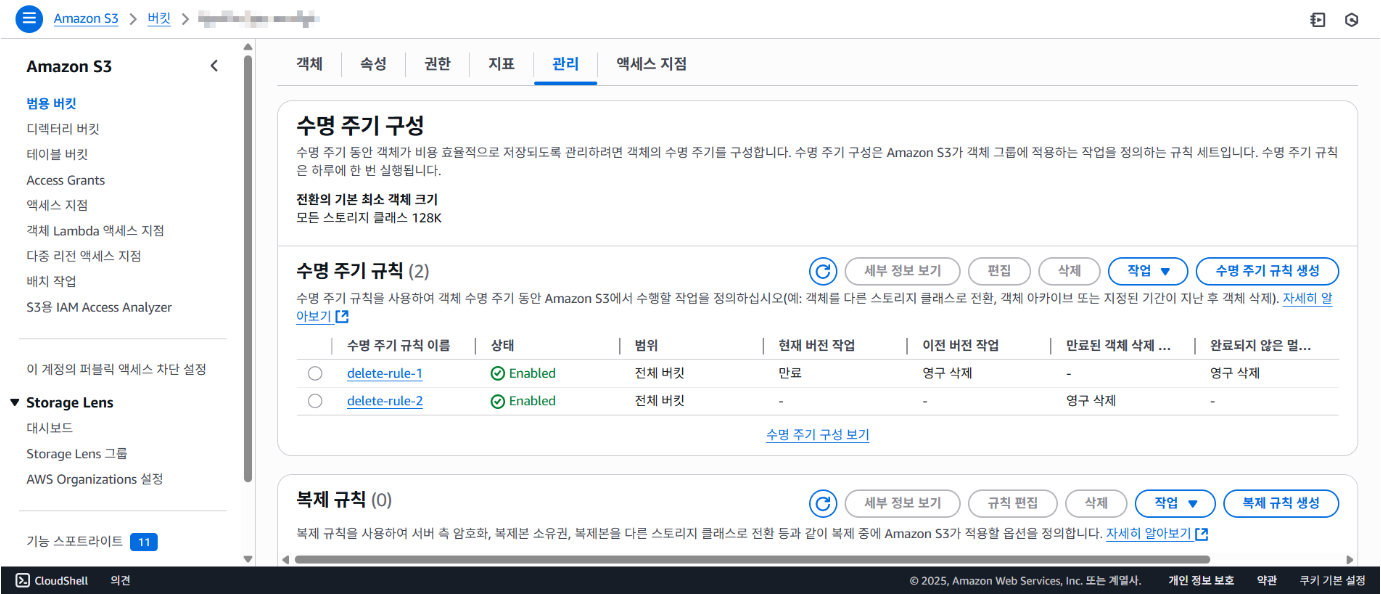Collapse the Storage Lens section
Image resolution: width=1381 pixels, height=594 pixels.
click(x=15, y=403)
